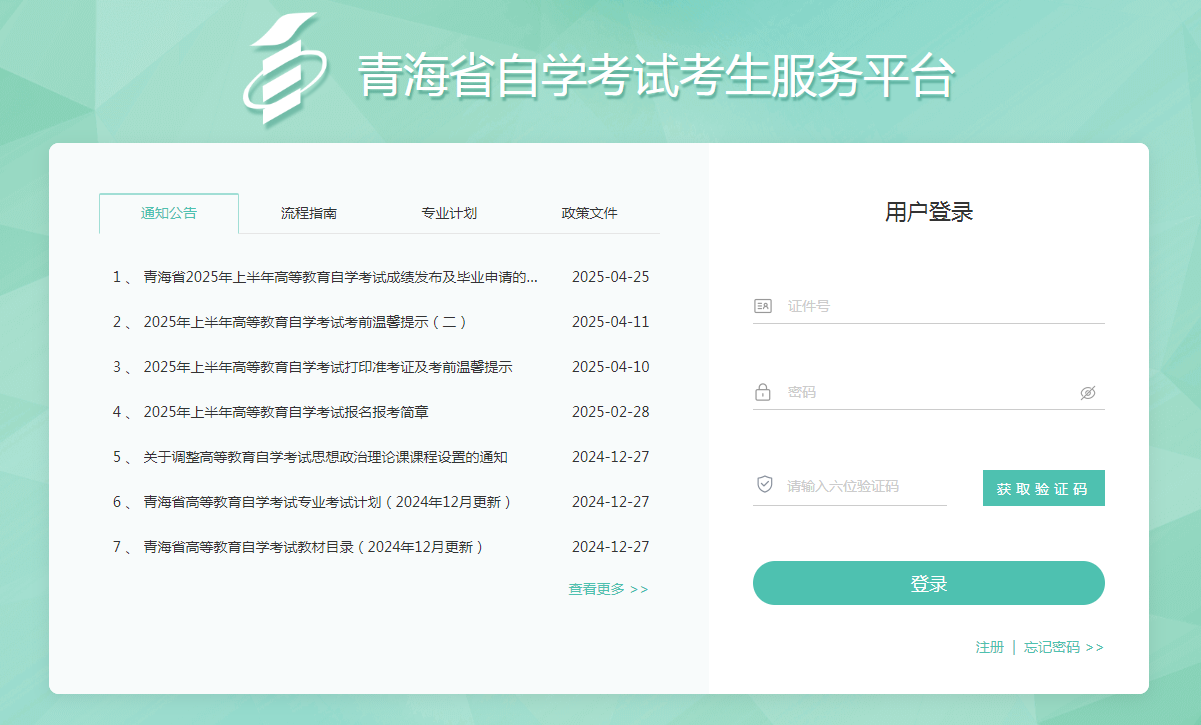Image resolution: width=1201 pixels, height=725 pixels.
Task: Click the lock icon beside password field
Action: coord(763,392)
